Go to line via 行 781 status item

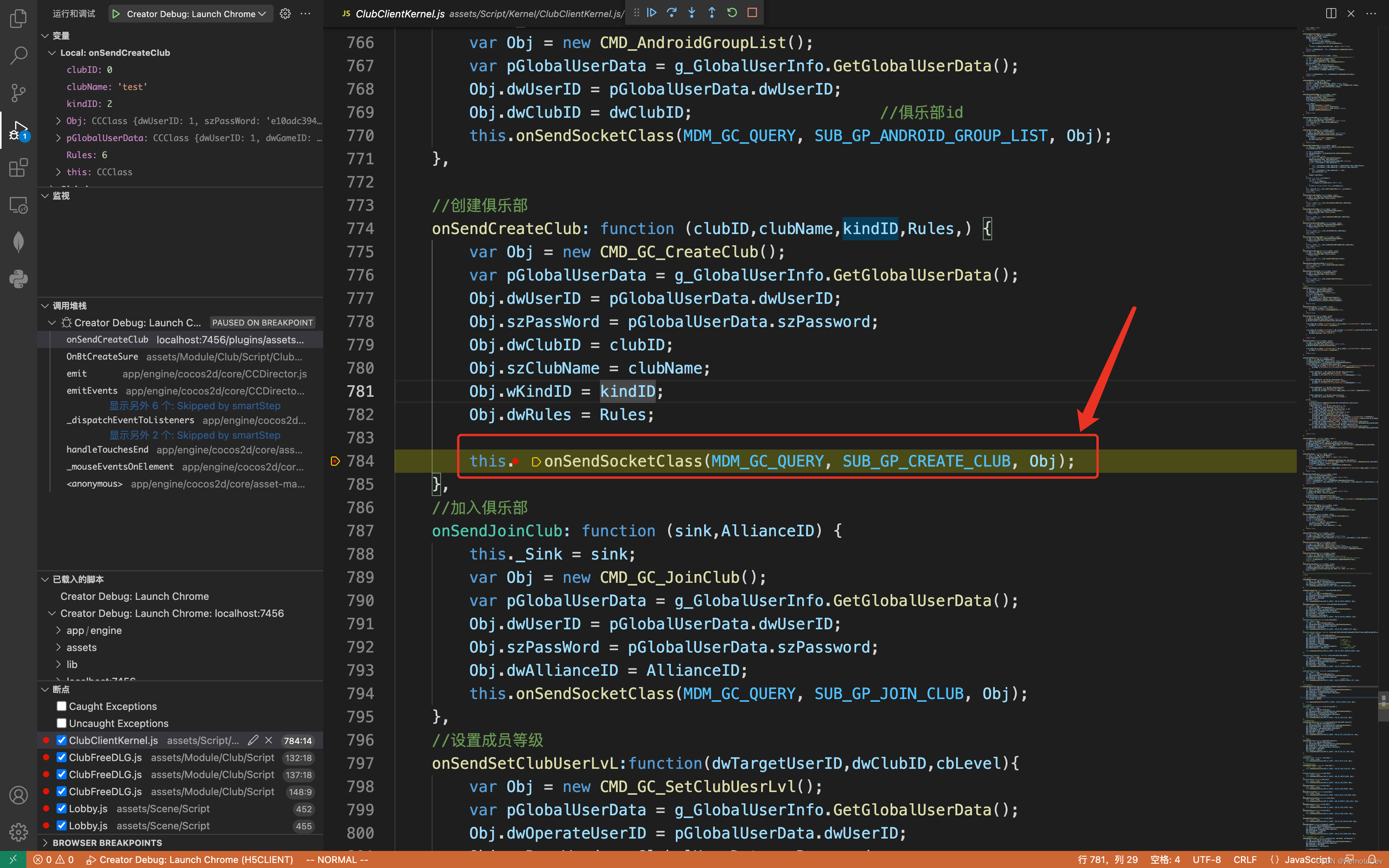point(1108,859)
